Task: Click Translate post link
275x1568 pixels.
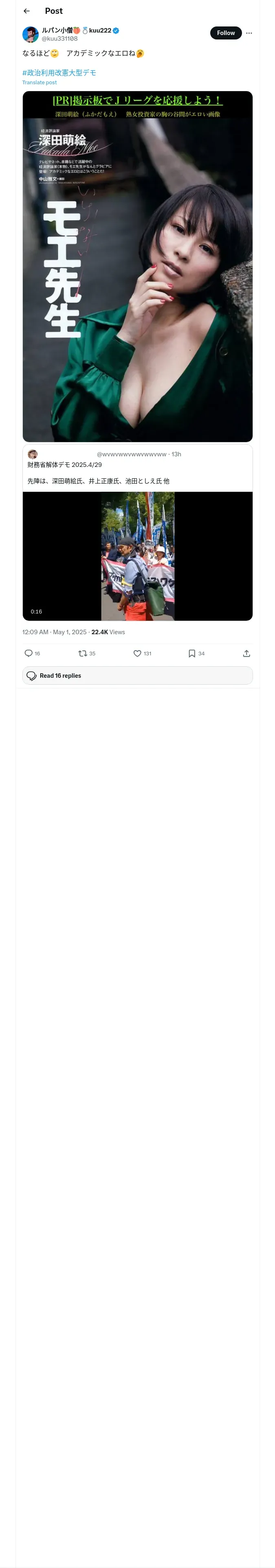Action: (40, 82)
